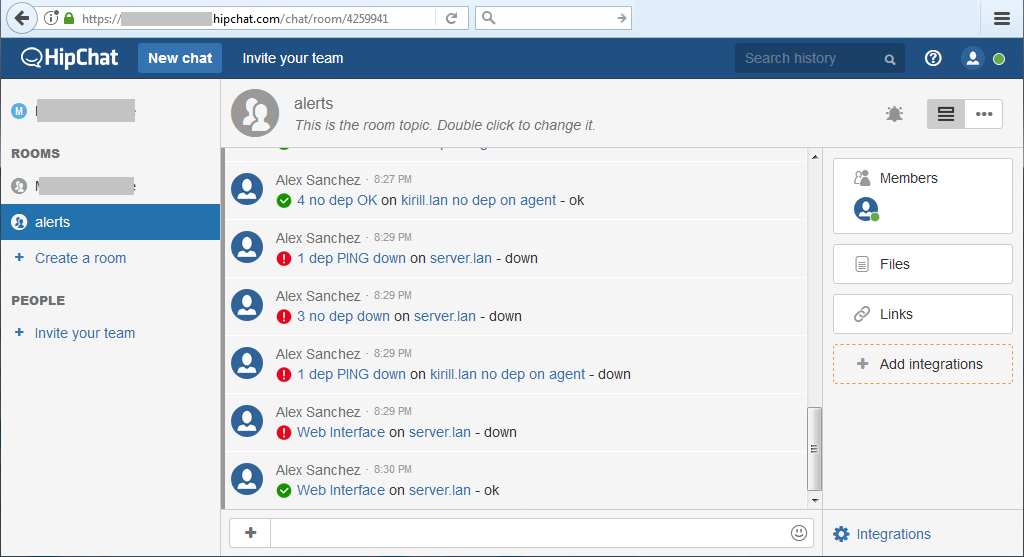Click Create a room link
The height and width of the screenshot is (557, 1024).
click(x=80, y=258)
